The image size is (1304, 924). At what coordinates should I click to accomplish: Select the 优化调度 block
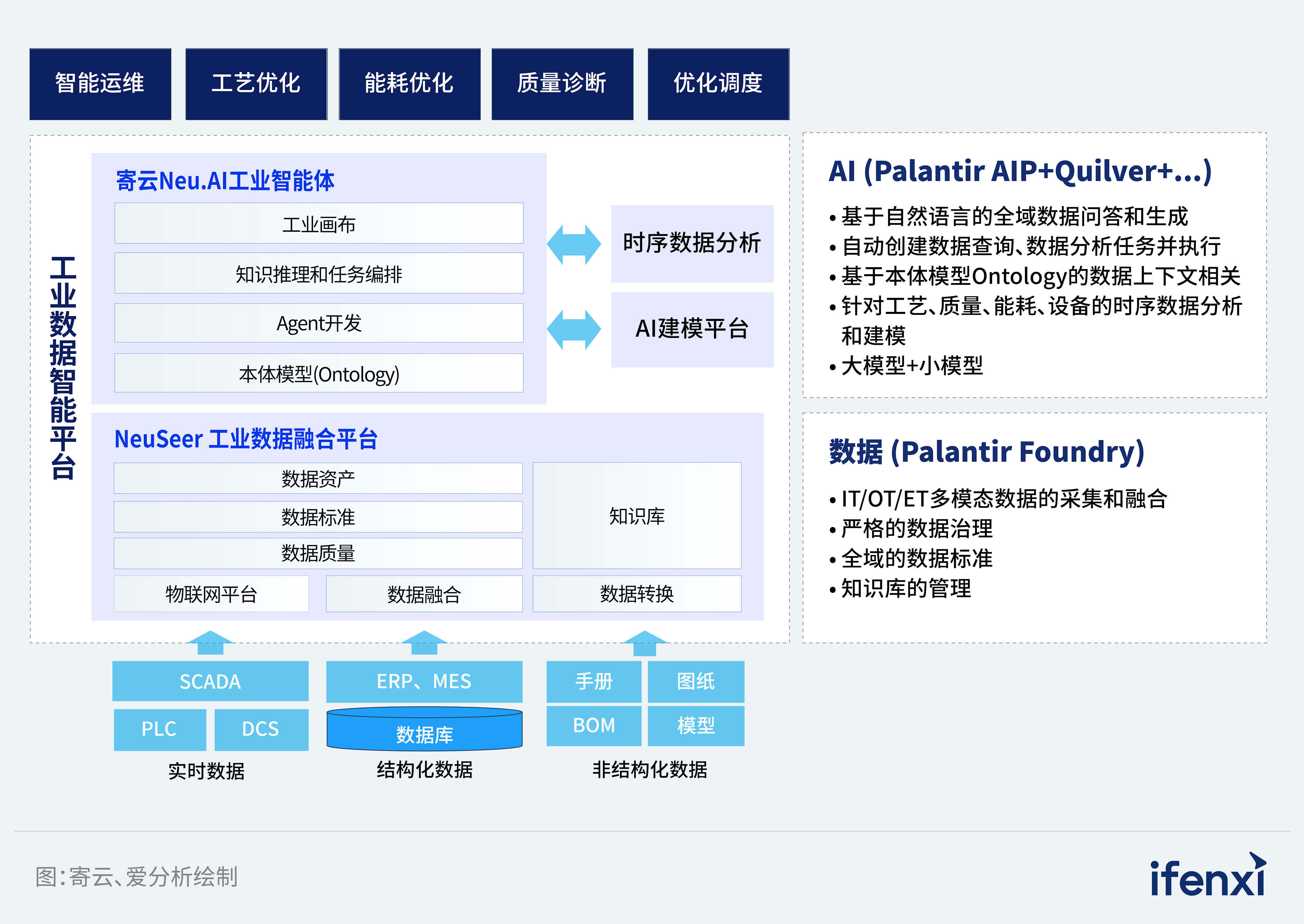pos(718,84)
